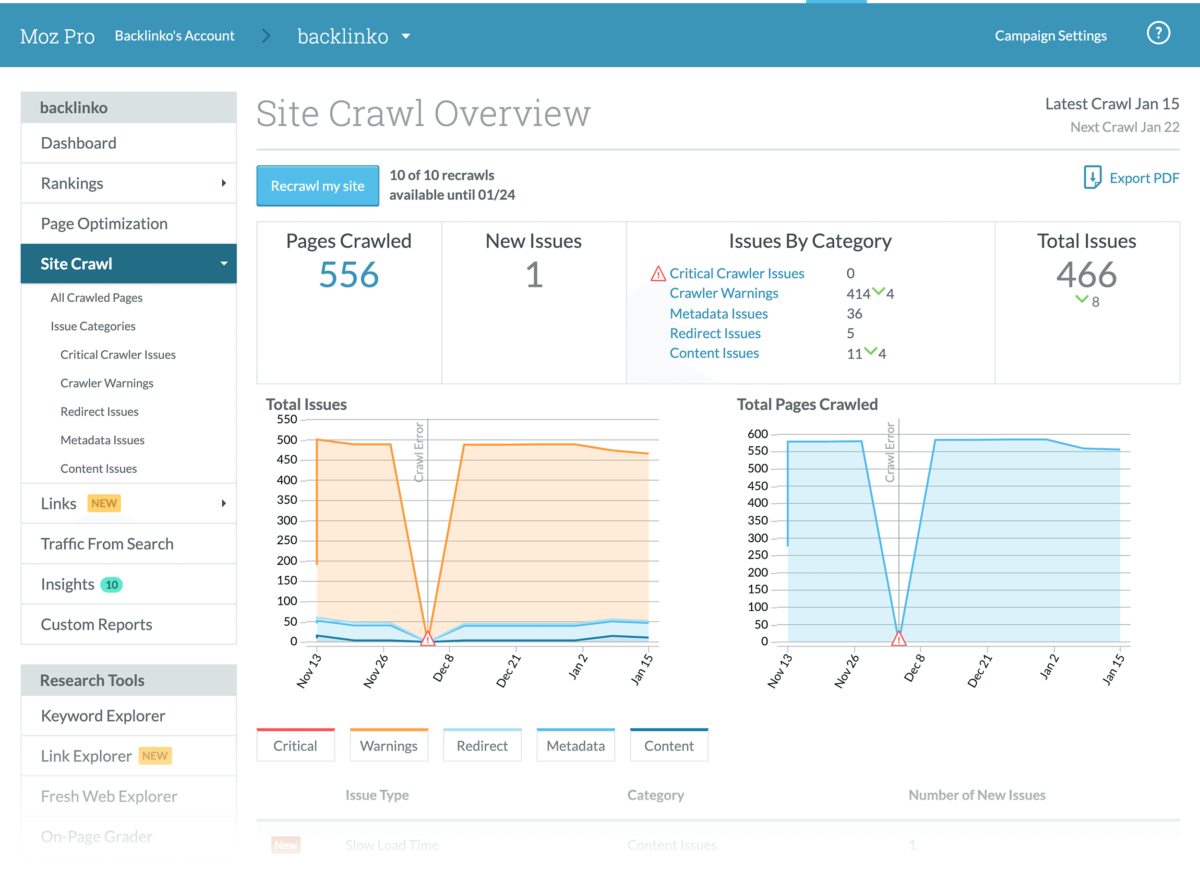Screen dimensions: 1200x891
Task: Click the NEW badge beside Links
Action: [104, 503]
